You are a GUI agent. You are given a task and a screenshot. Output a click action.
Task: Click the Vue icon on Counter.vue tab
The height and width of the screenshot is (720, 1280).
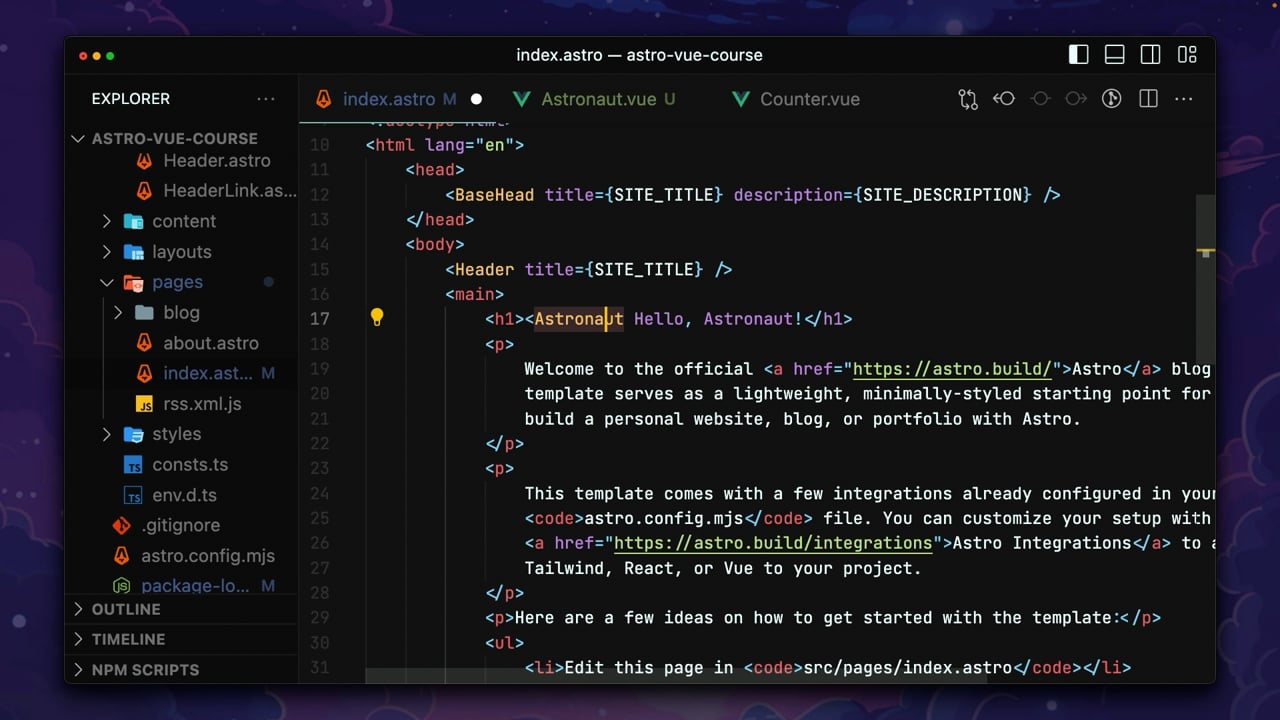740,99
